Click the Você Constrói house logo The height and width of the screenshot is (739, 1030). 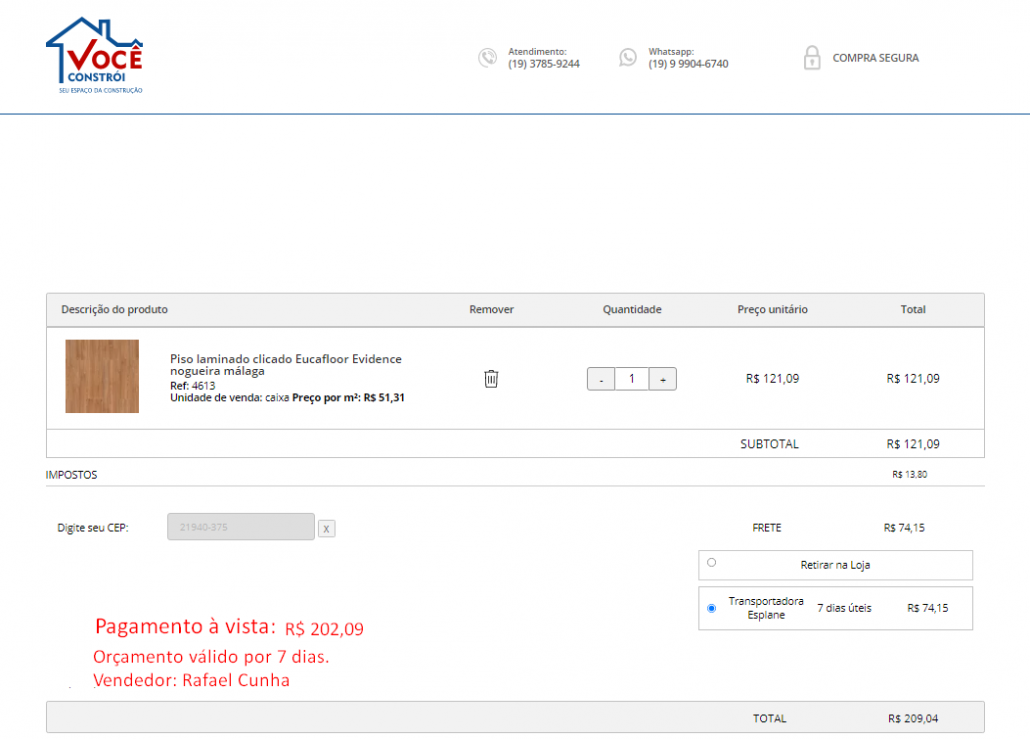(x=94, y=54)
